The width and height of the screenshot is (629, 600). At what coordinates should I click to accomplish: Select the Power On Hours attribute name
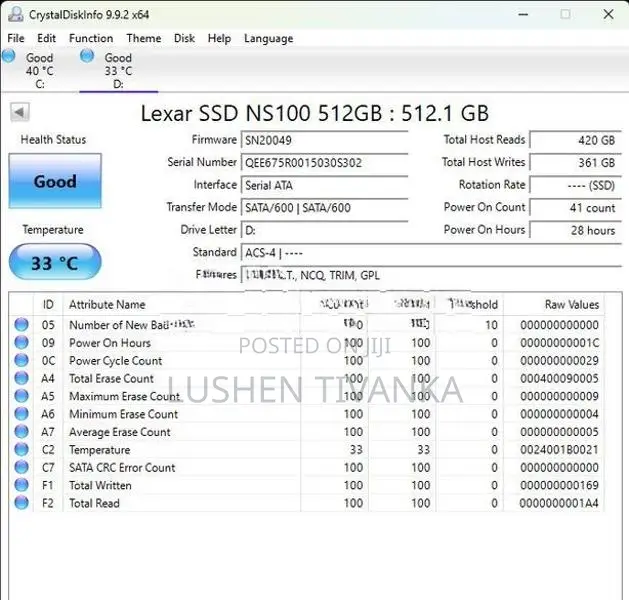(110, 343)
